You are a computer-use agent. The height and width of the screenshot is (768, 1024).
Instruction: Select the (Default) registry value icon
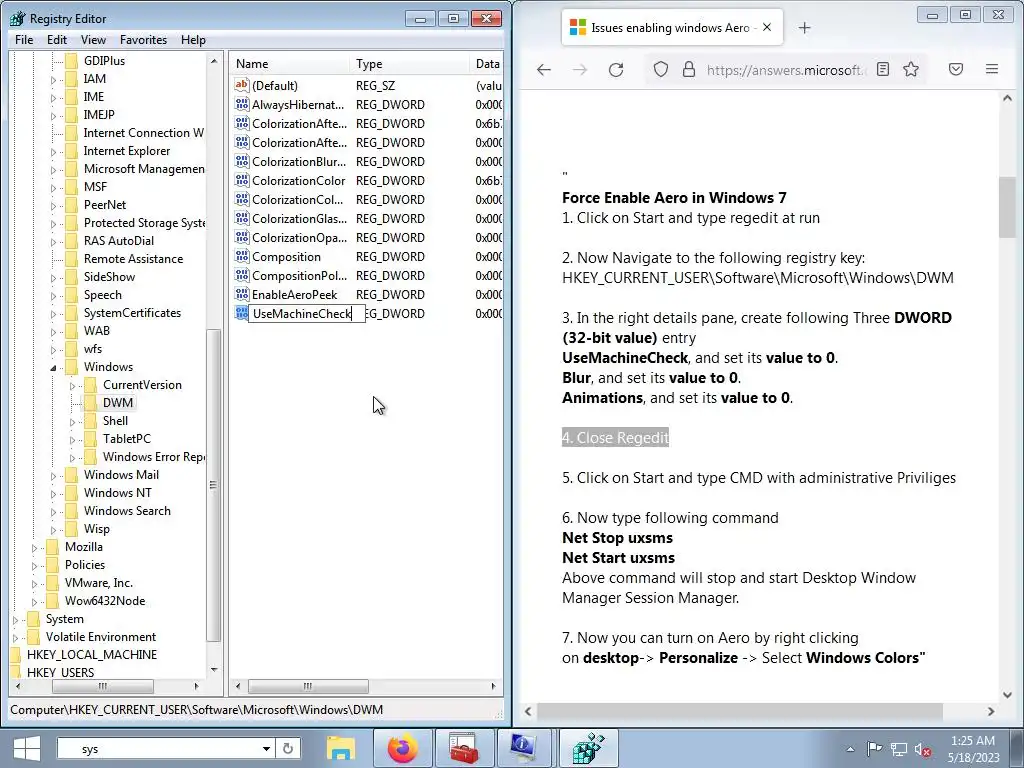coord(242,85)
